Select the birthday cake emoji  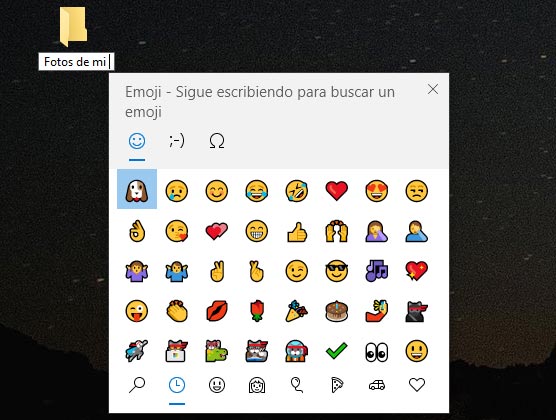tap(337, 311)
